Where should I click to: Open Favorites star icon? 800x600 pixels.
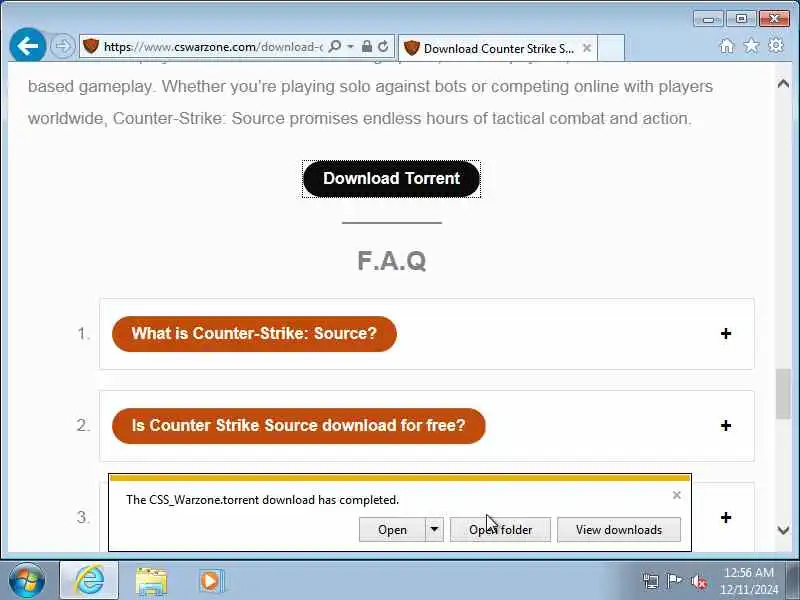tap(751, 46)
